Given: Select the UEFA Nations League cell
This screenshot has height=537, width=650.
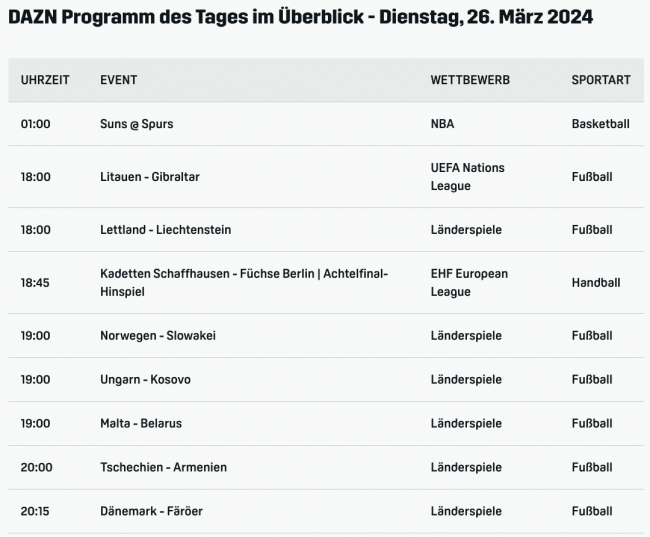Looking at the screenshot, I should 467,177.
